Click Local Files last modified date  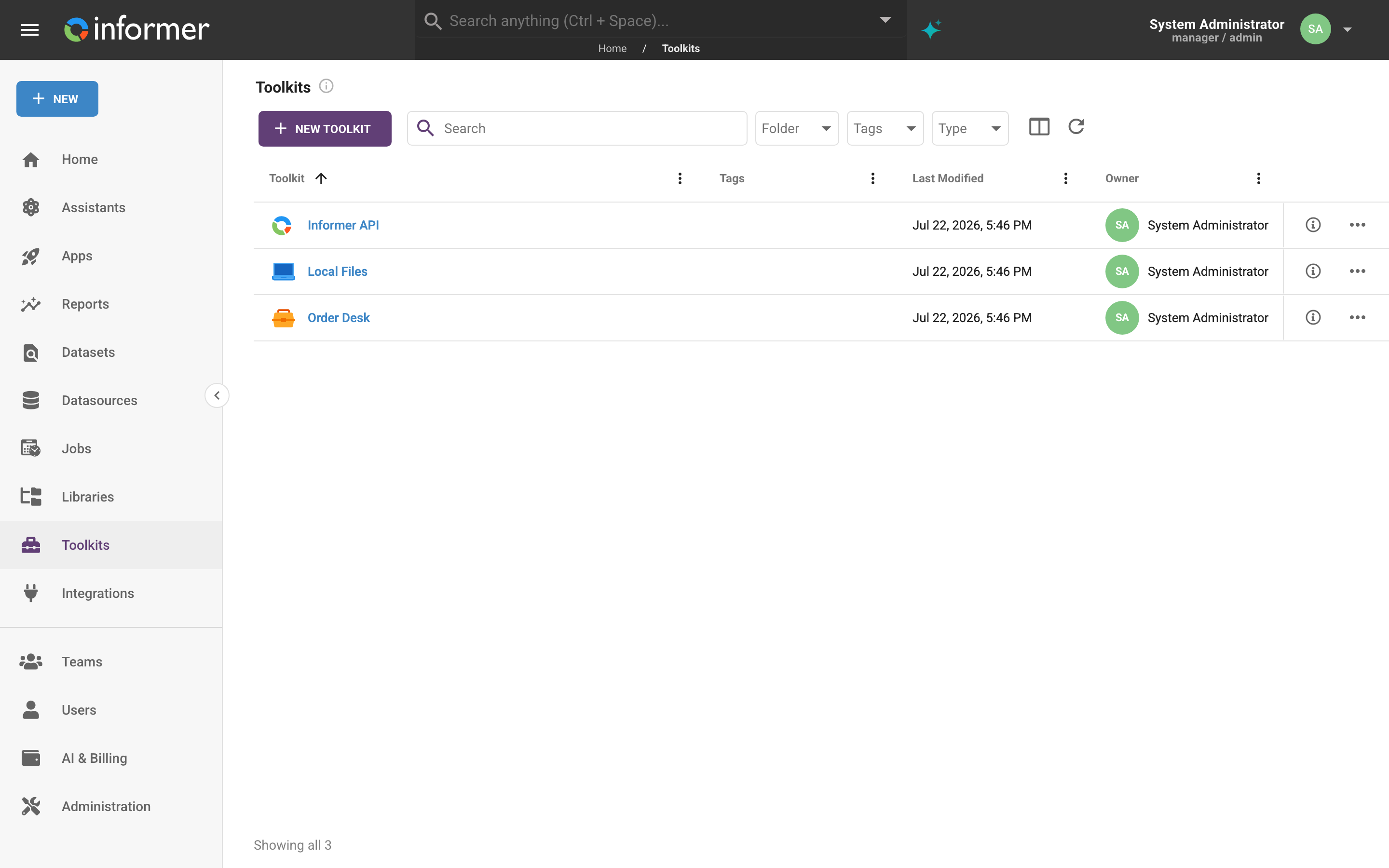click(x=972, y=271)
